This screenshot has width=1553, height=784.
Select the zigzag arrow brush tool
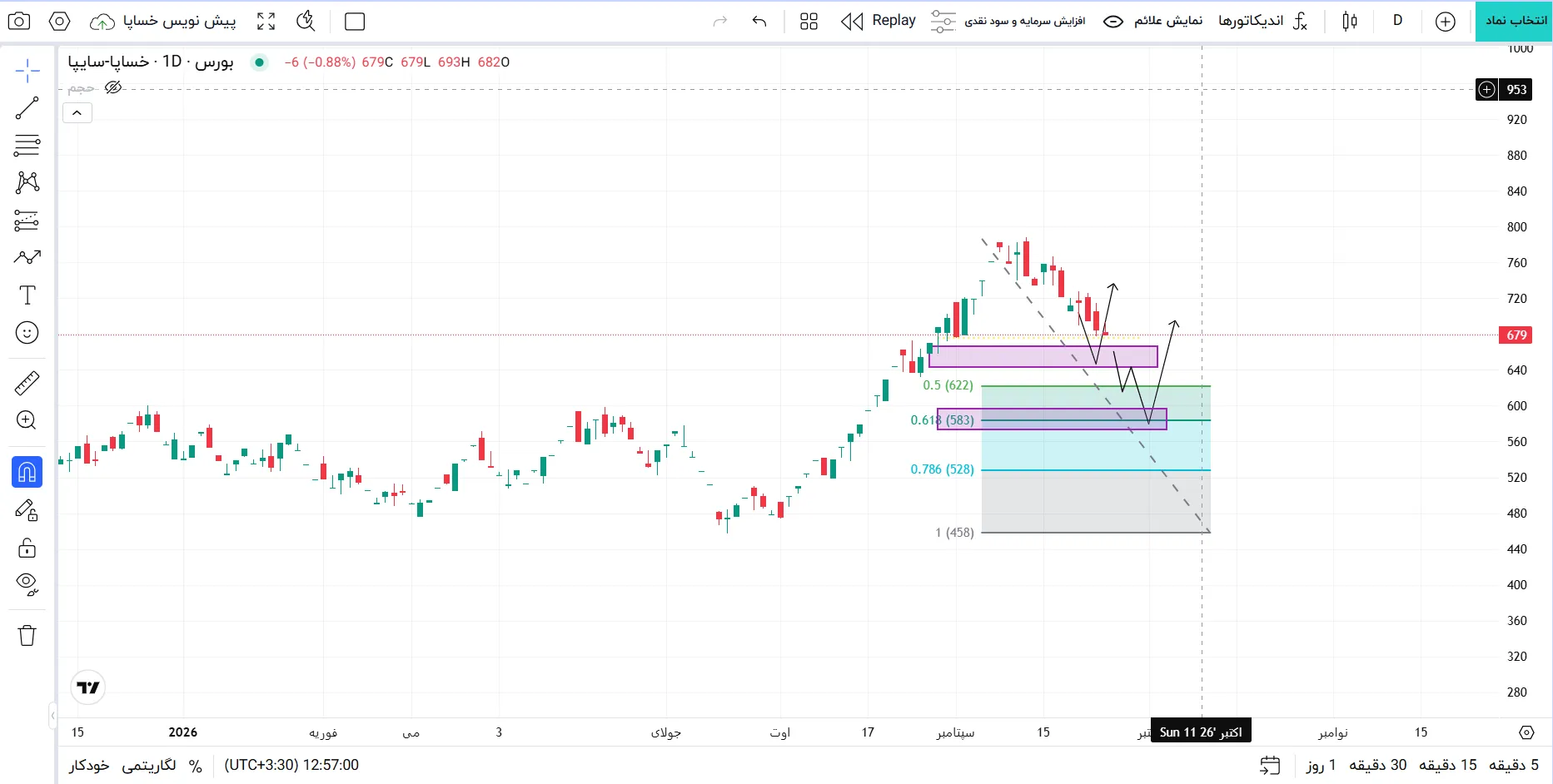pos(27,258)
